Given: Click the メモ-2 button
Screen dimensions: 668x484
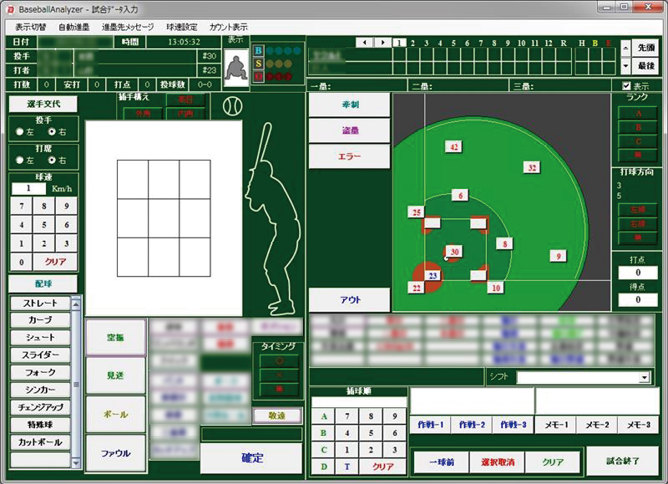Looking at the screenshot, I should [x=597, y=425].
